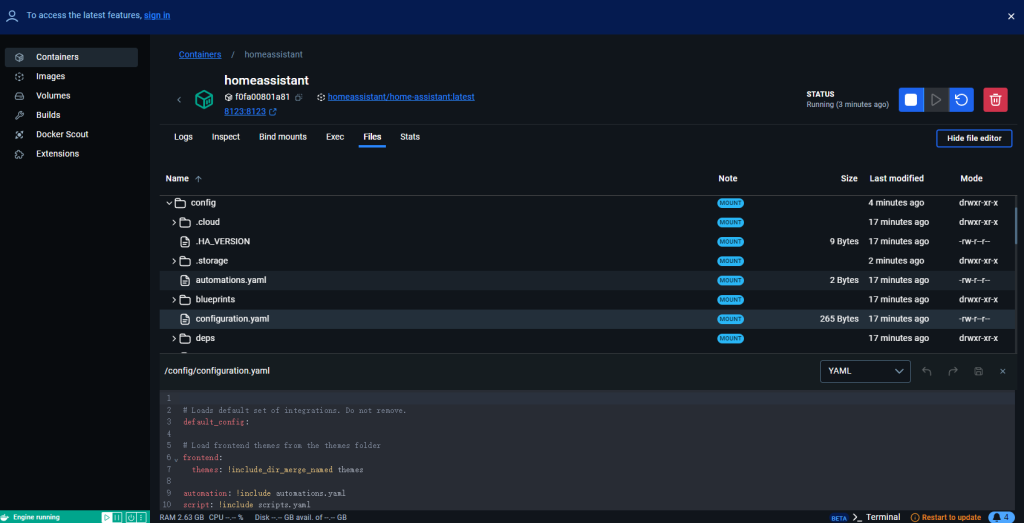The width and height of the screenshot is (1024, 523).
Task: Select the configuration.yaml row
Action: (x=588, y=319)
